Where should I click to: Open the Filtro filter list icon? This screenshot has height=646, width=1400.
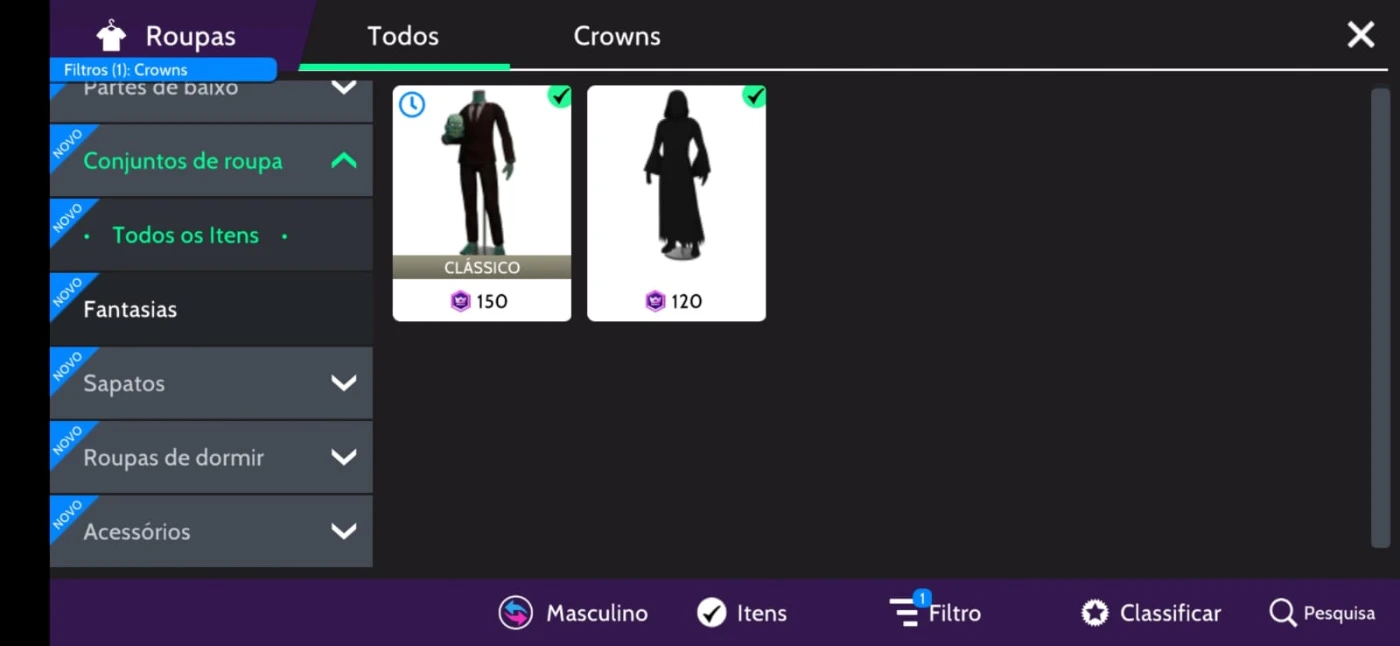(905, 612)
